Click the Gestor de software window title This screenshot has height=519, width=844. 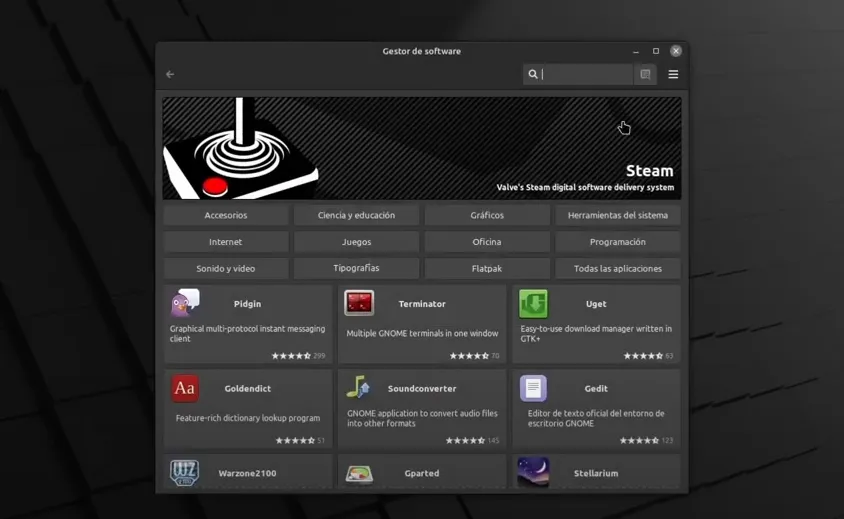point(421,51)
